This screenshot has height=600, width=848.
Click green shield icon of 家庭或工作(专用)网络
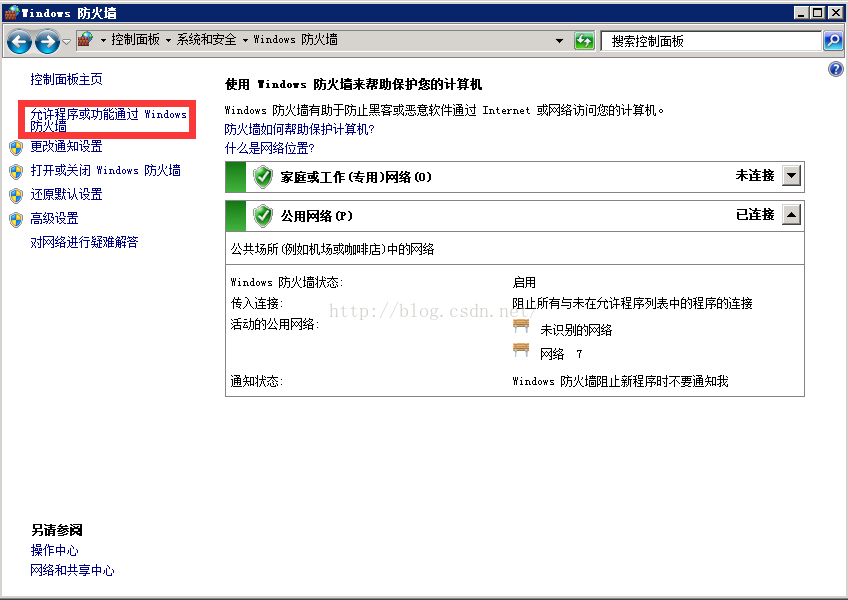pos(263,177)
